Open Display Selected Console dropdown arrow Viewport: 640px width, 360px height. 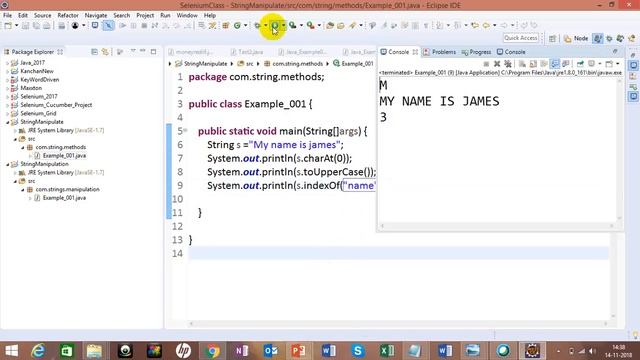[x=600, y=64]
